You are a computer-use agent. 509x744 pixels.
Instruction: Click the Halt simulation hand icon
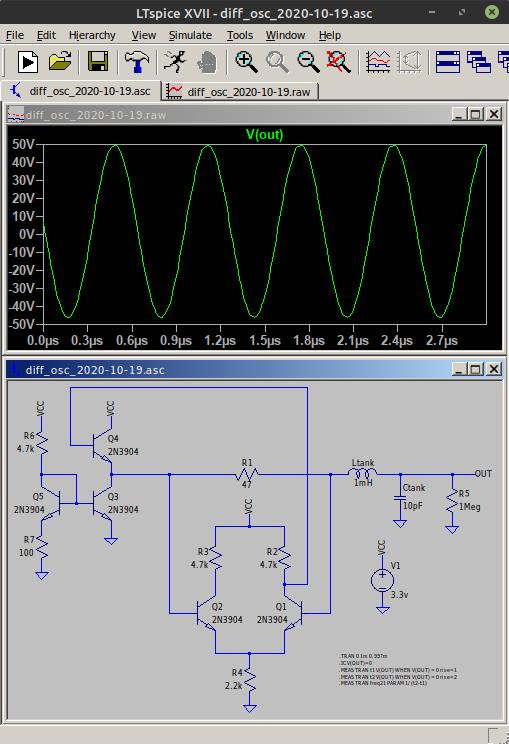206,62
